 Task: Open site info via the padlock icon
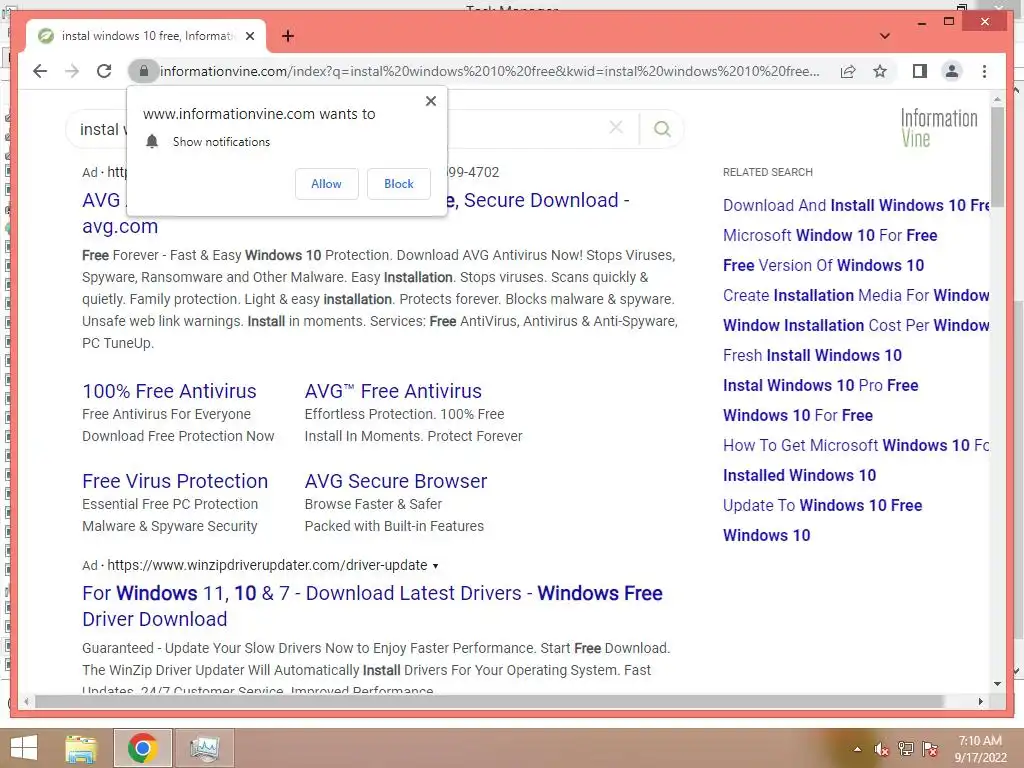point(144,71)
